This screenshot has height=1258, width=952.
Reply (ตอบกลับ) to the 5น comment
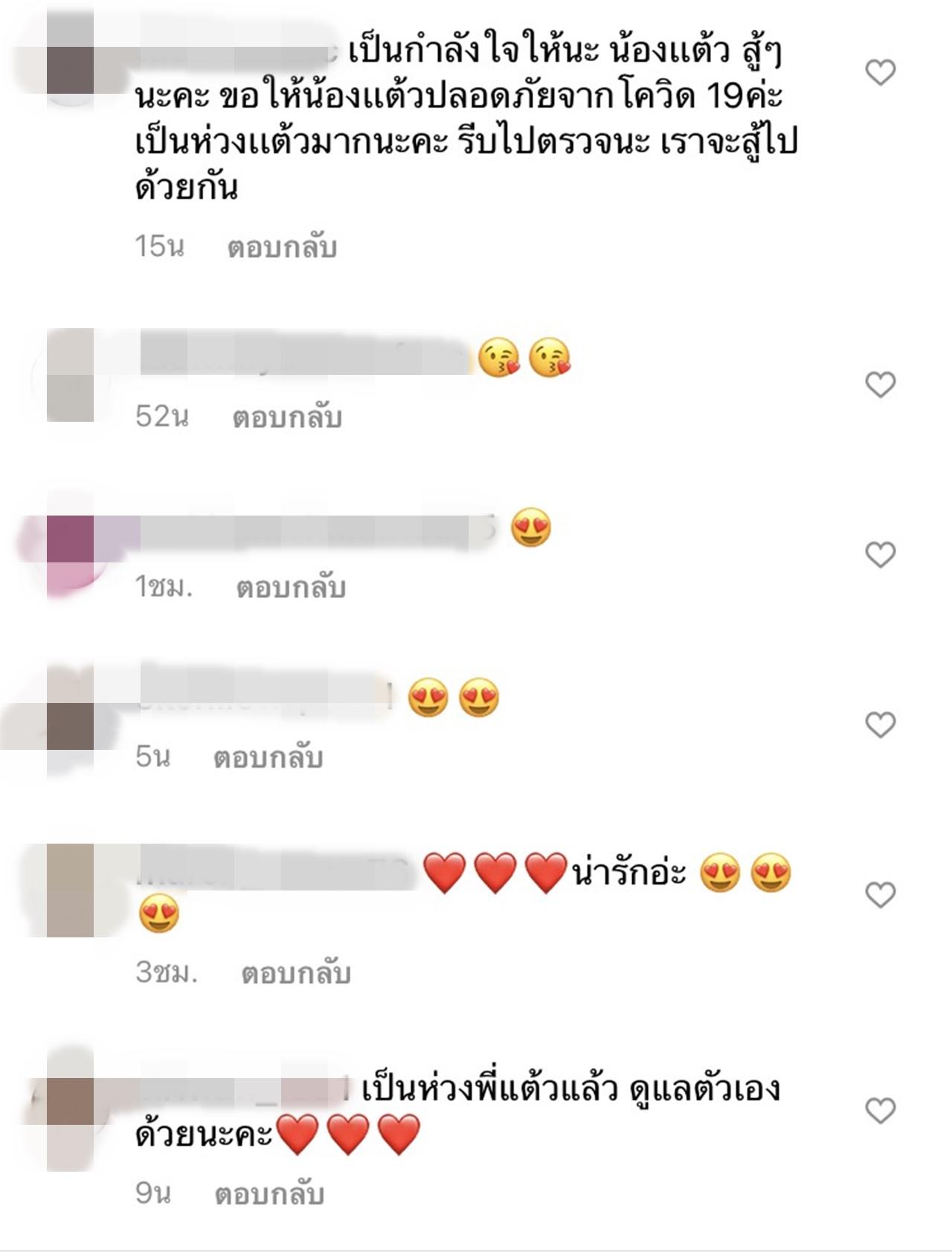268,758
